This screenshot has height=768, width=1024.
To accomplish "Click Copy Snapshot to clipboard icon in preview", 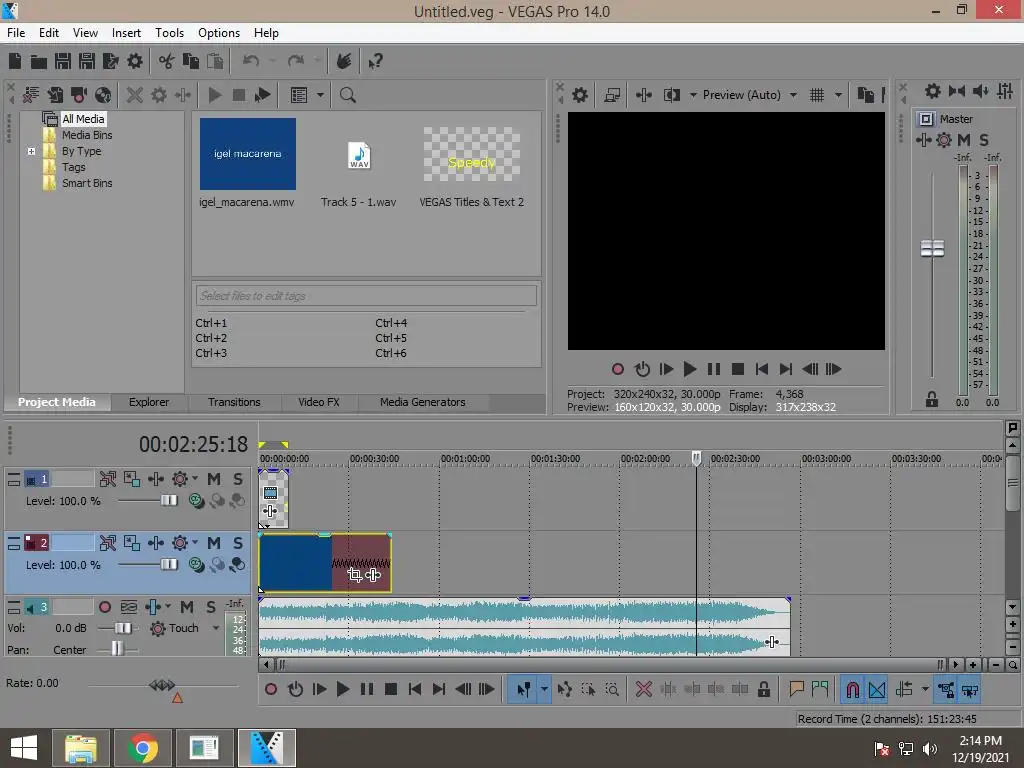I will coord(865,95).
